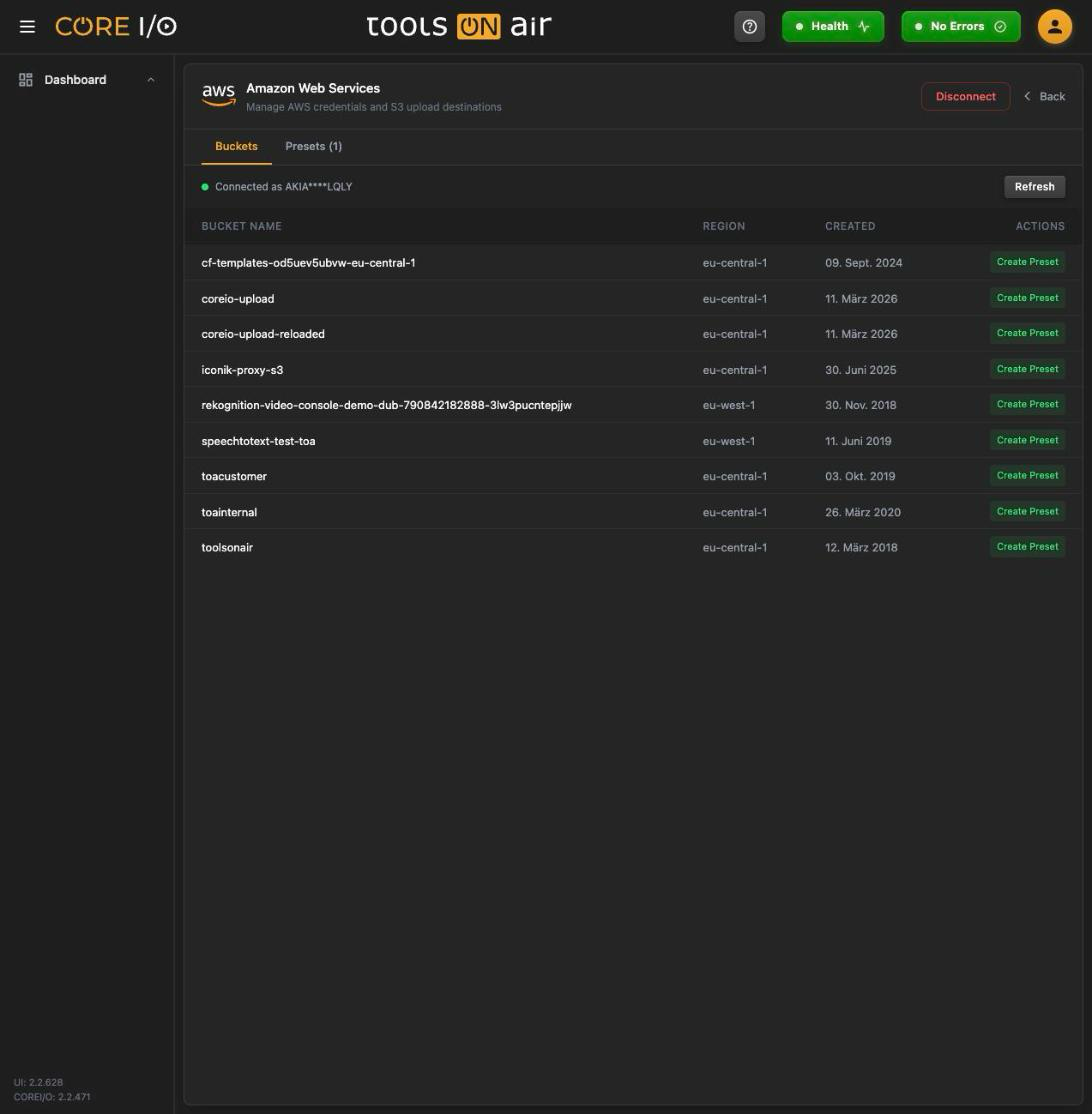Collapse the Dashboard sidebar section
The height and width of the screenshot is (1114, 1092).
[x=151, y=80]
